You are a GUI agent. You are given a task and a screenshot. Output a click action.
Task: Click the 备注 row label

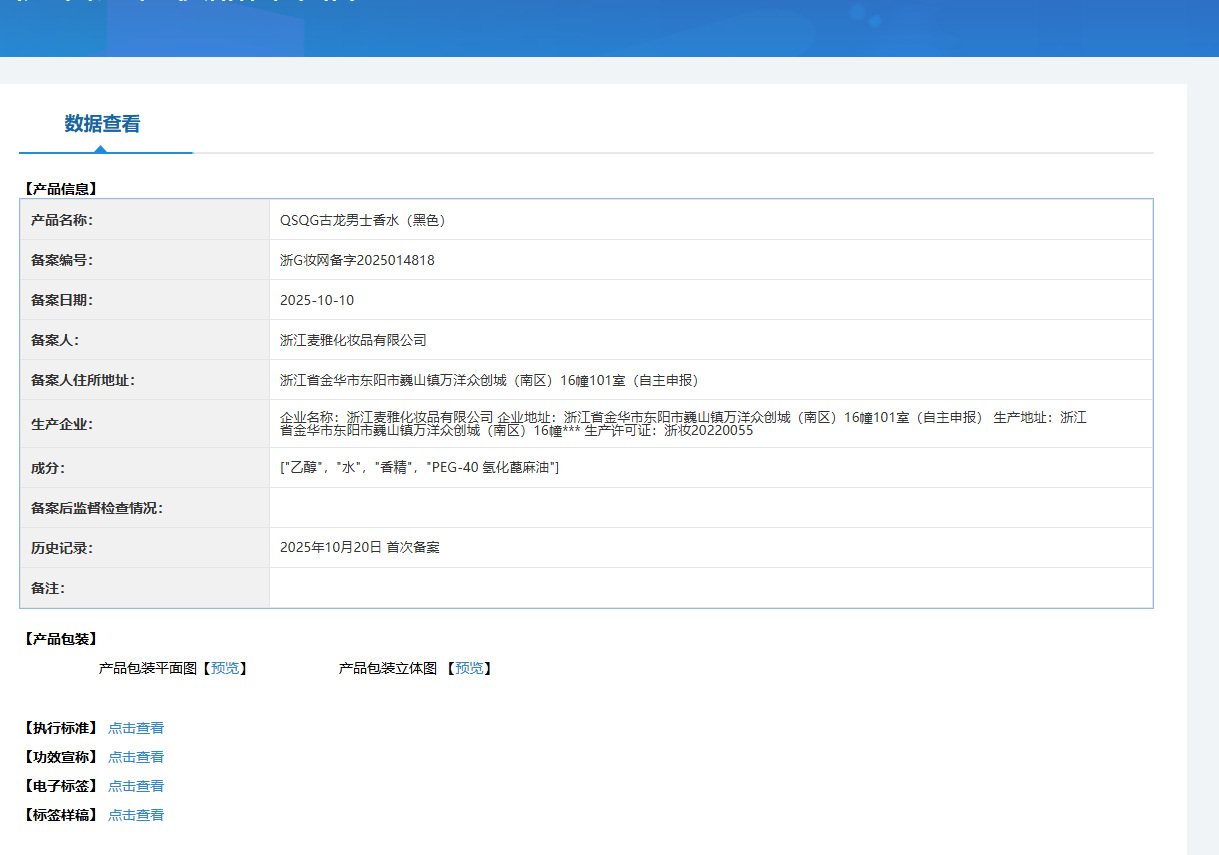coord(48,588)
